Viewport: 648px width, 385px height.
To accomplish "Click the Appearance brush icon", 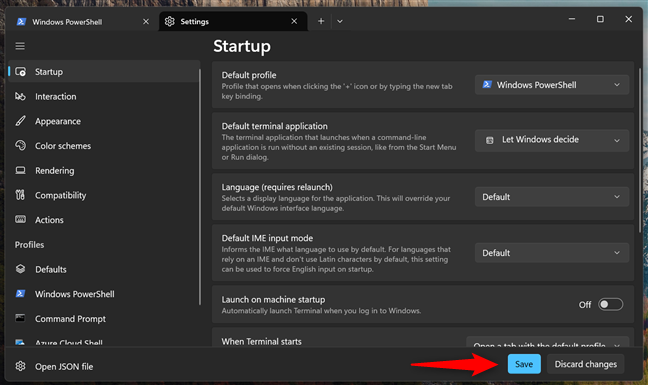I will coord(20,121).
